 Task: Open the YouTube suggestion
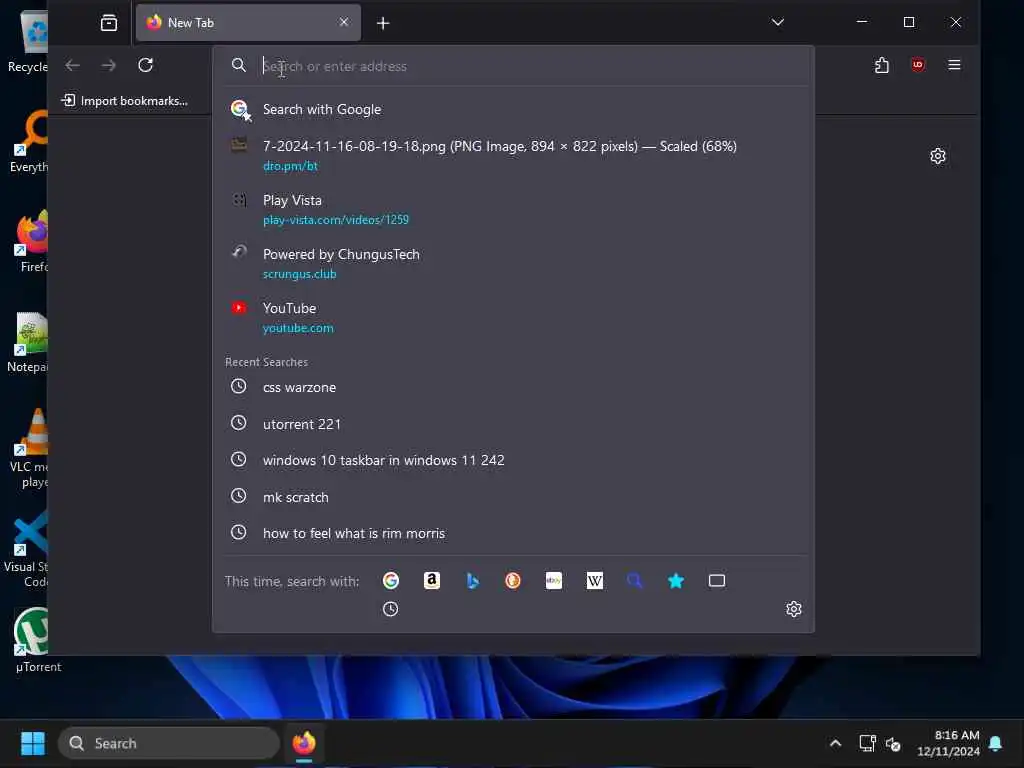click(x=513, y=317)
